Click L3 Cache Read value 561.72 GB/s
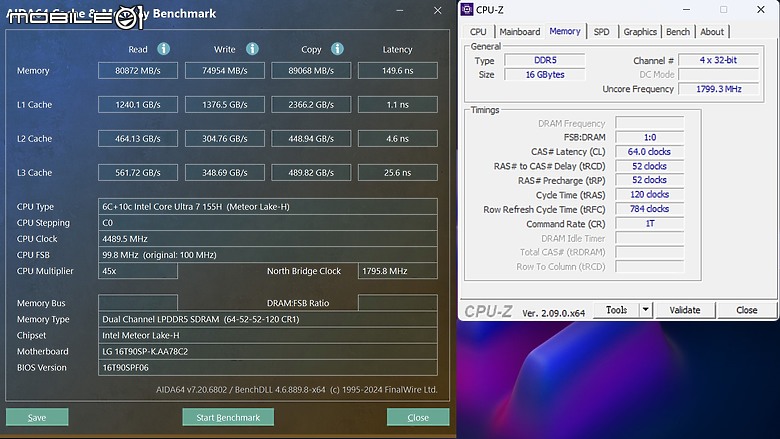 coord(138,173)
